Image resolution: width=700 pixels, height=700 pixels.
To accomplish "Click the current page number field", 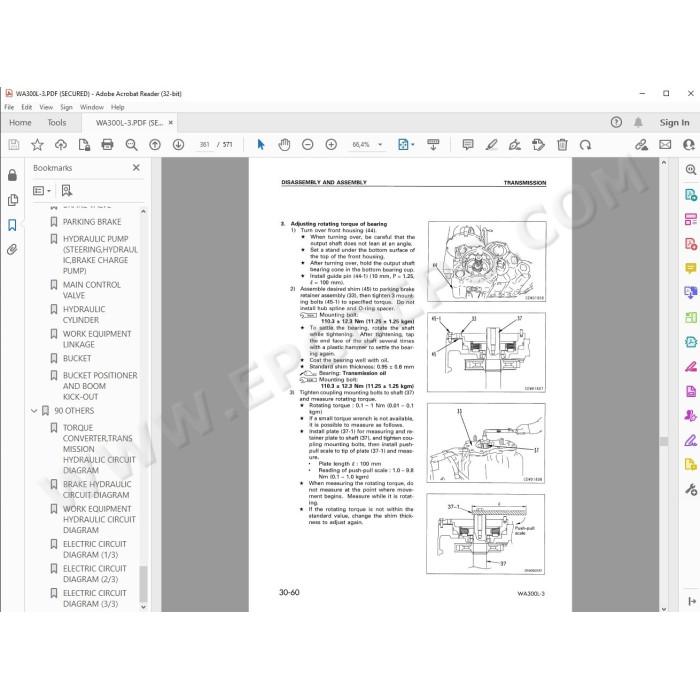I will 204,145.
